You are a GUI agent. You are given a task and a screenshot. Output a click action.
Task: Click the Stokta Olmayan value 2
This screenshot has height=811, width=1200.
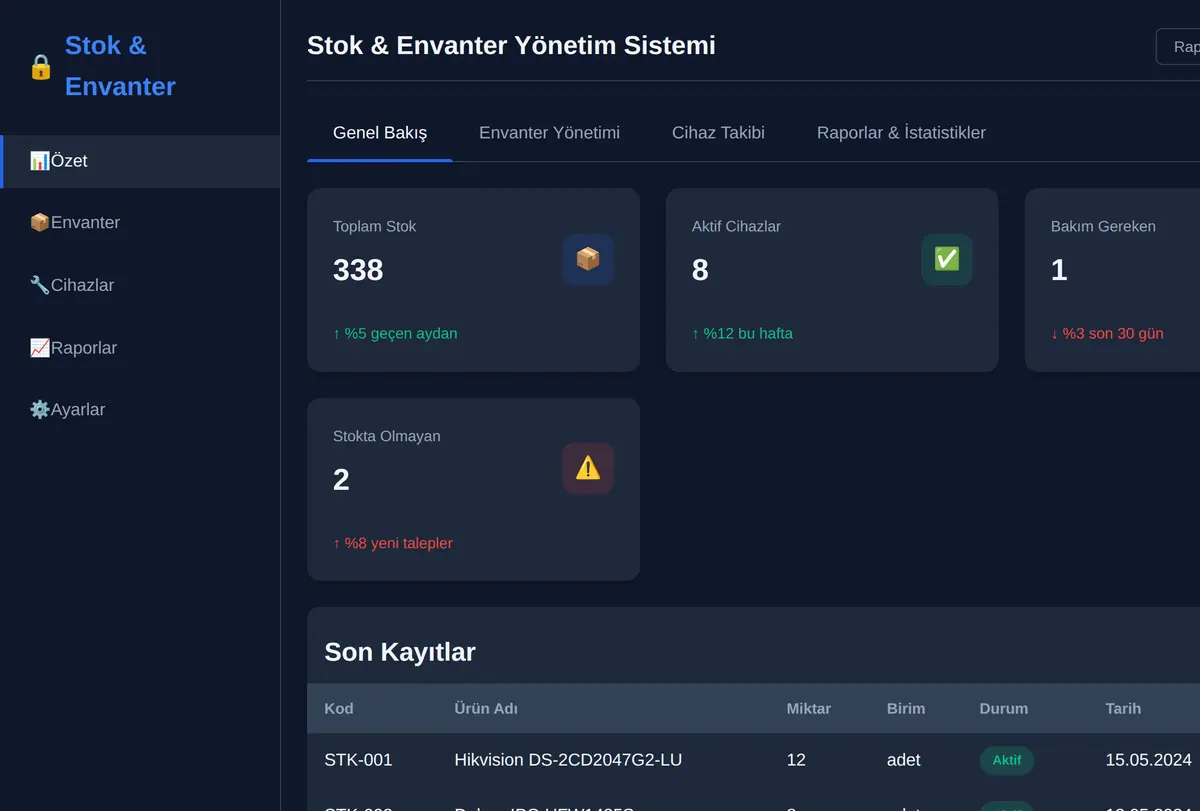point(341,480)
